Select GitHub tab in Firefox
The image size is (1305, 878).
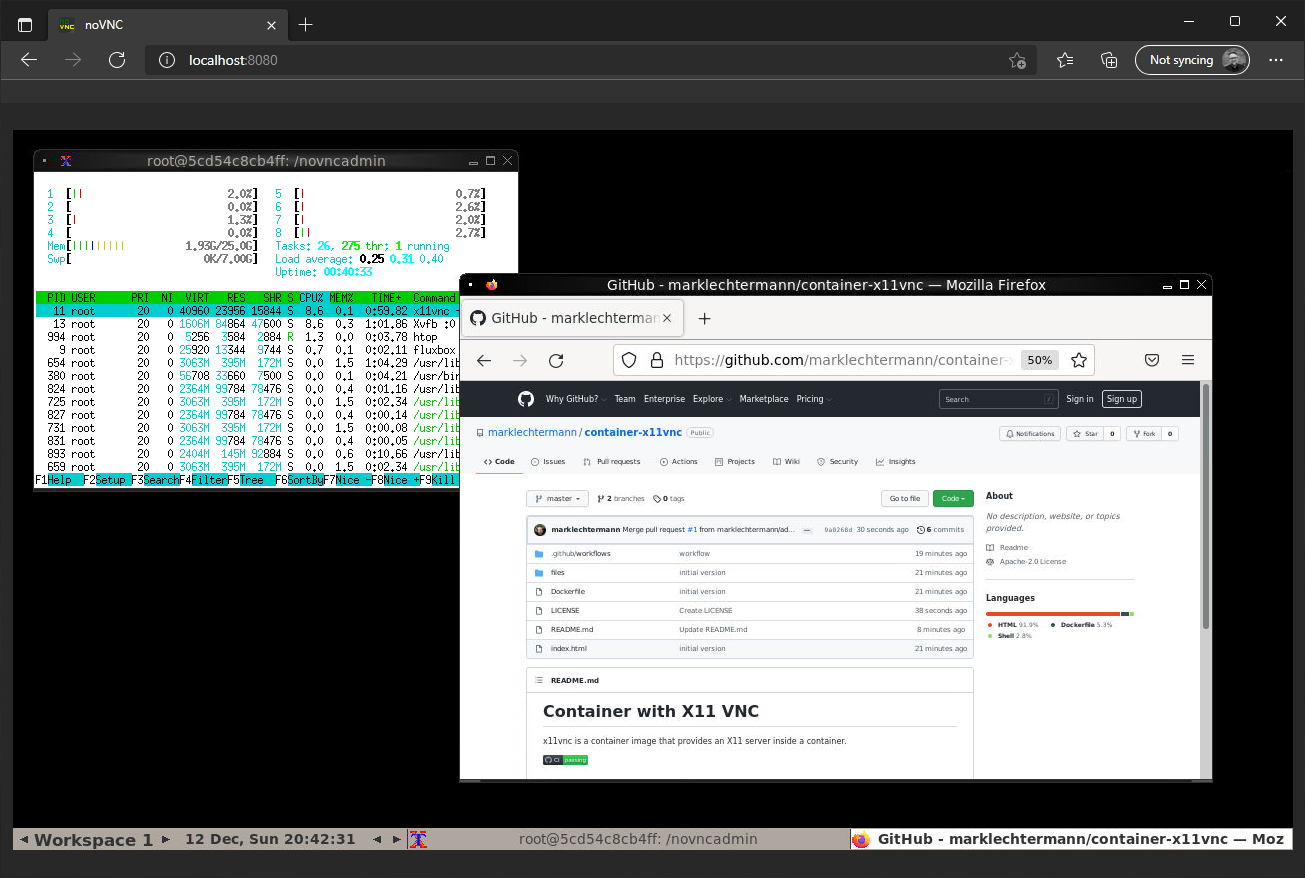[572, 318]
